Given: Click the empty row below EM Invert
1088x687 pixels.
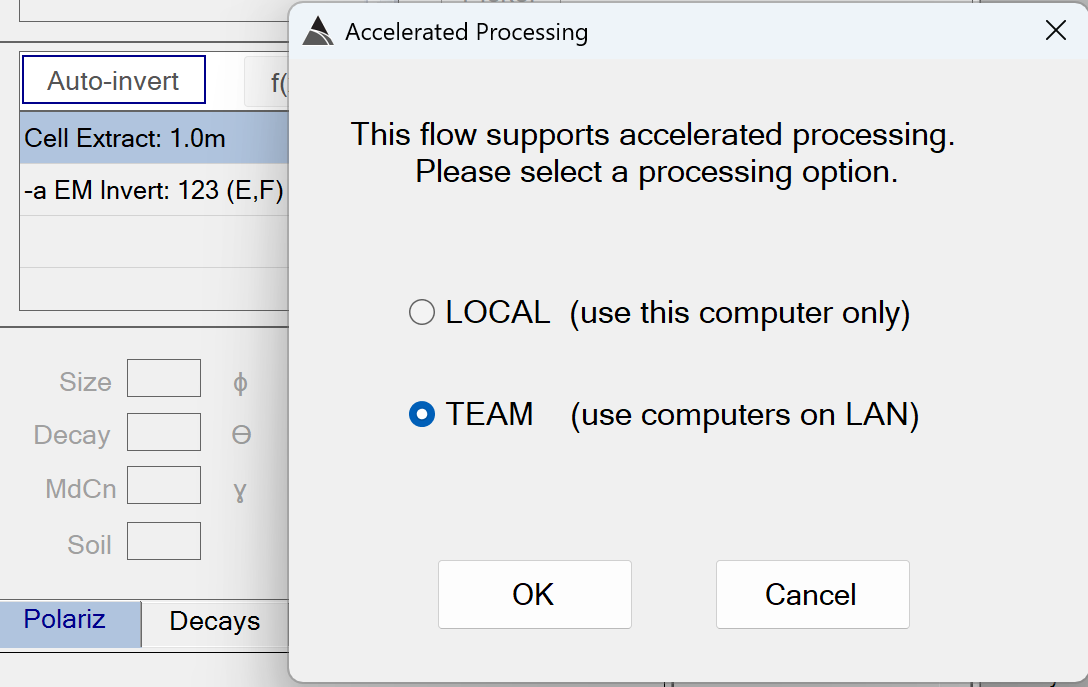Looking at the screenshot, I should [150, 242].
